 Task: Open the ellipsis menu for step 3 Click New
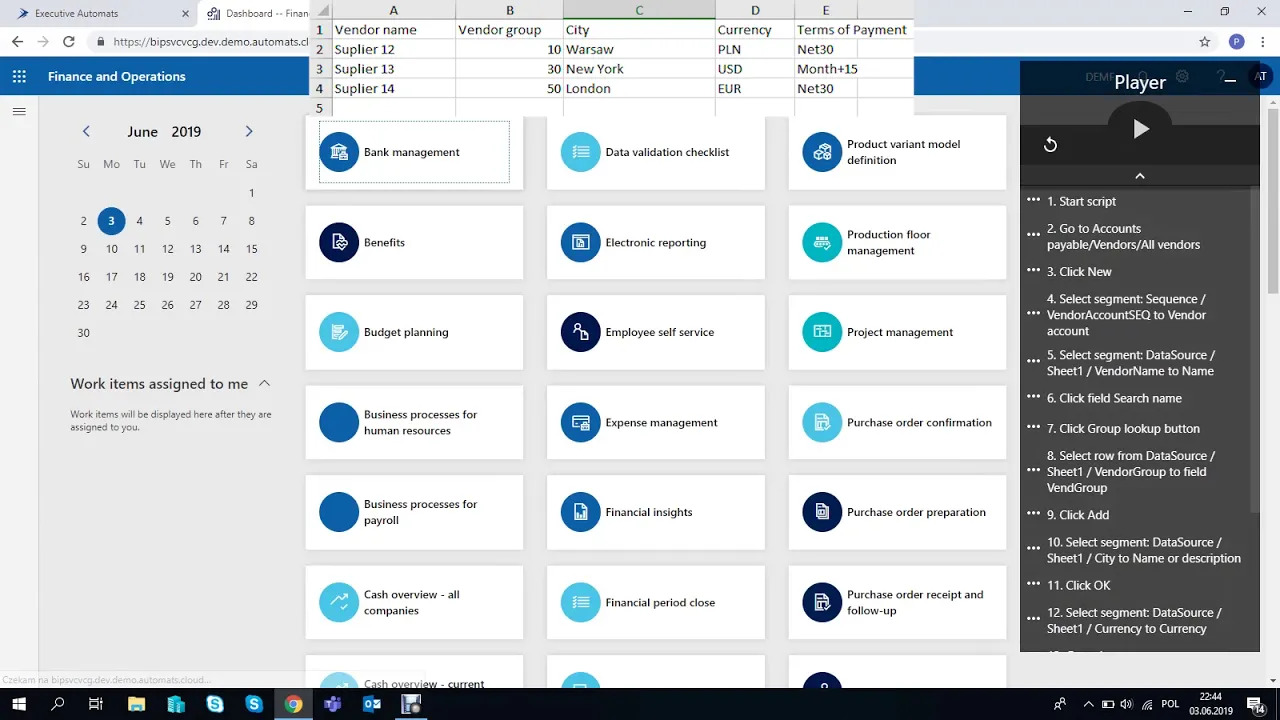coord(1033,270)
